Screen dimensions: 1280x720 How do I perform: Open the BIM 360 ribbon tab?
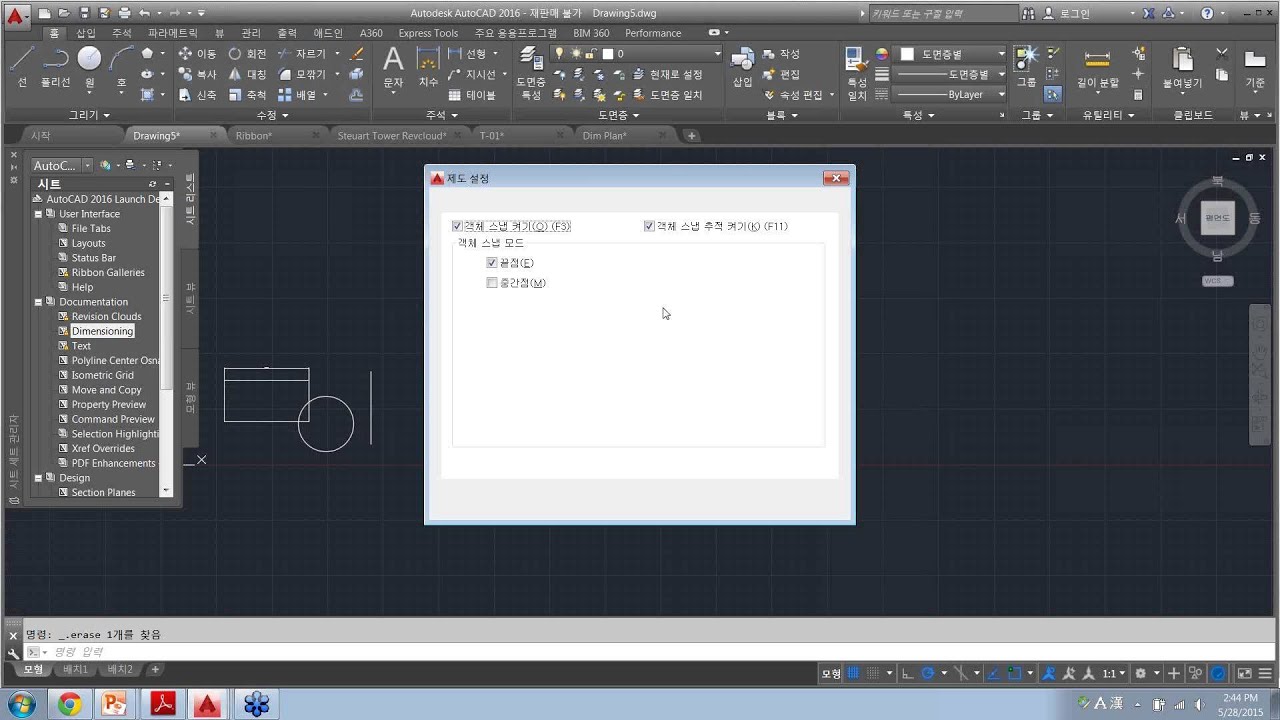coord(591,33)
